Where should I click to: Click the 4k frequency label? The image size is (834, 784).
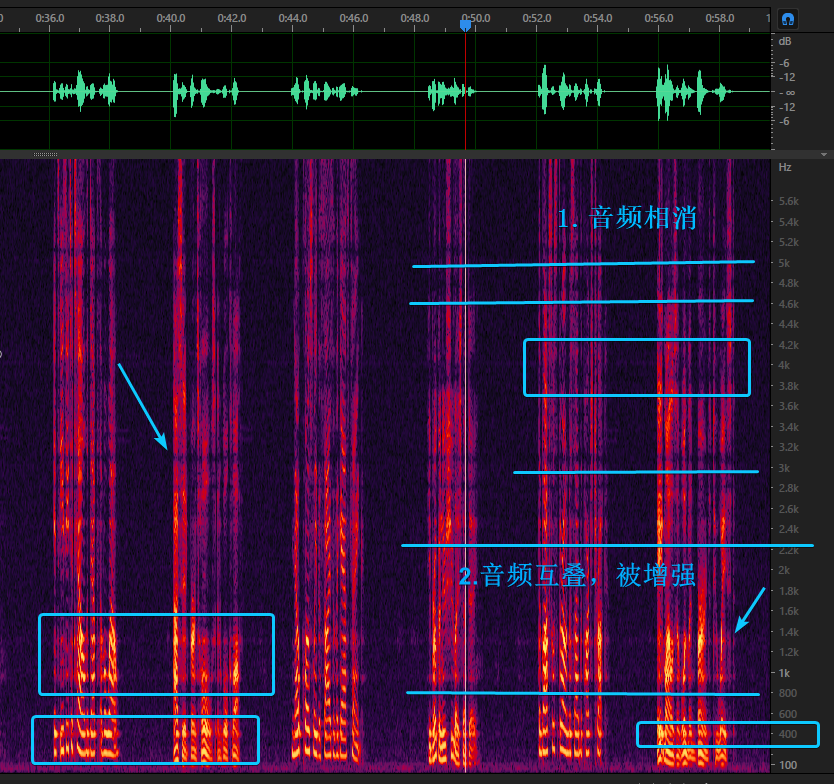coord(784,365)
